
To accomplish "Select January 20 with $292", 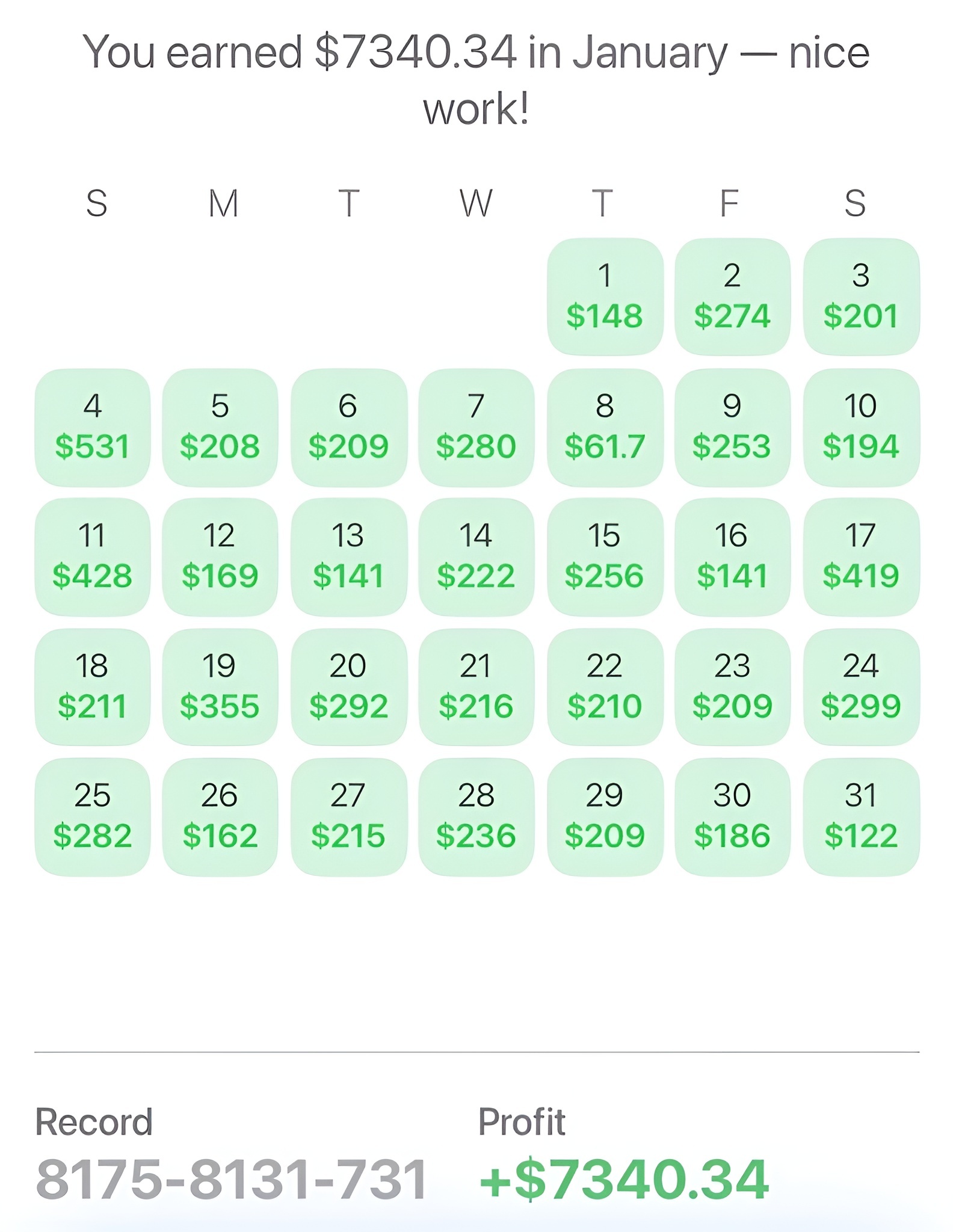I will point(348,687).
